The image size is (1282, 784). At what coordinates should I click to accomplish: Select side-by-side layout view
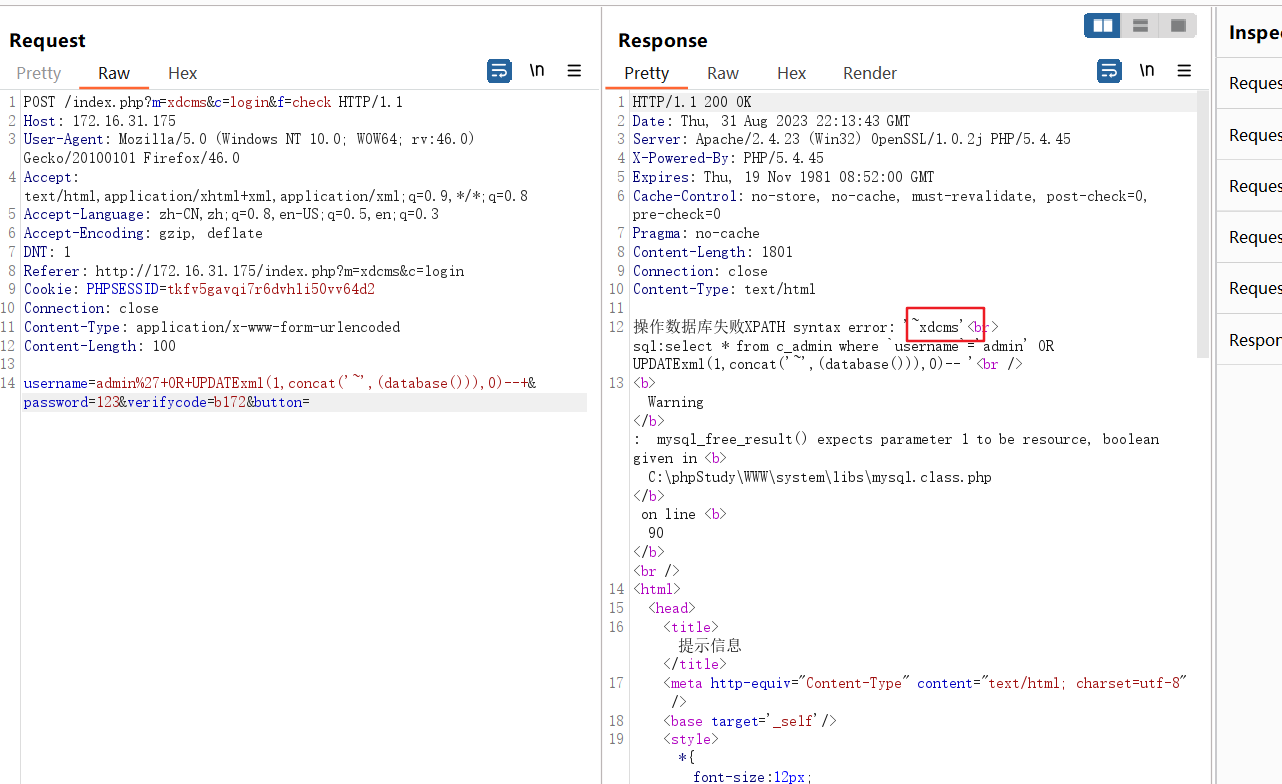(x=1103, y=26)
